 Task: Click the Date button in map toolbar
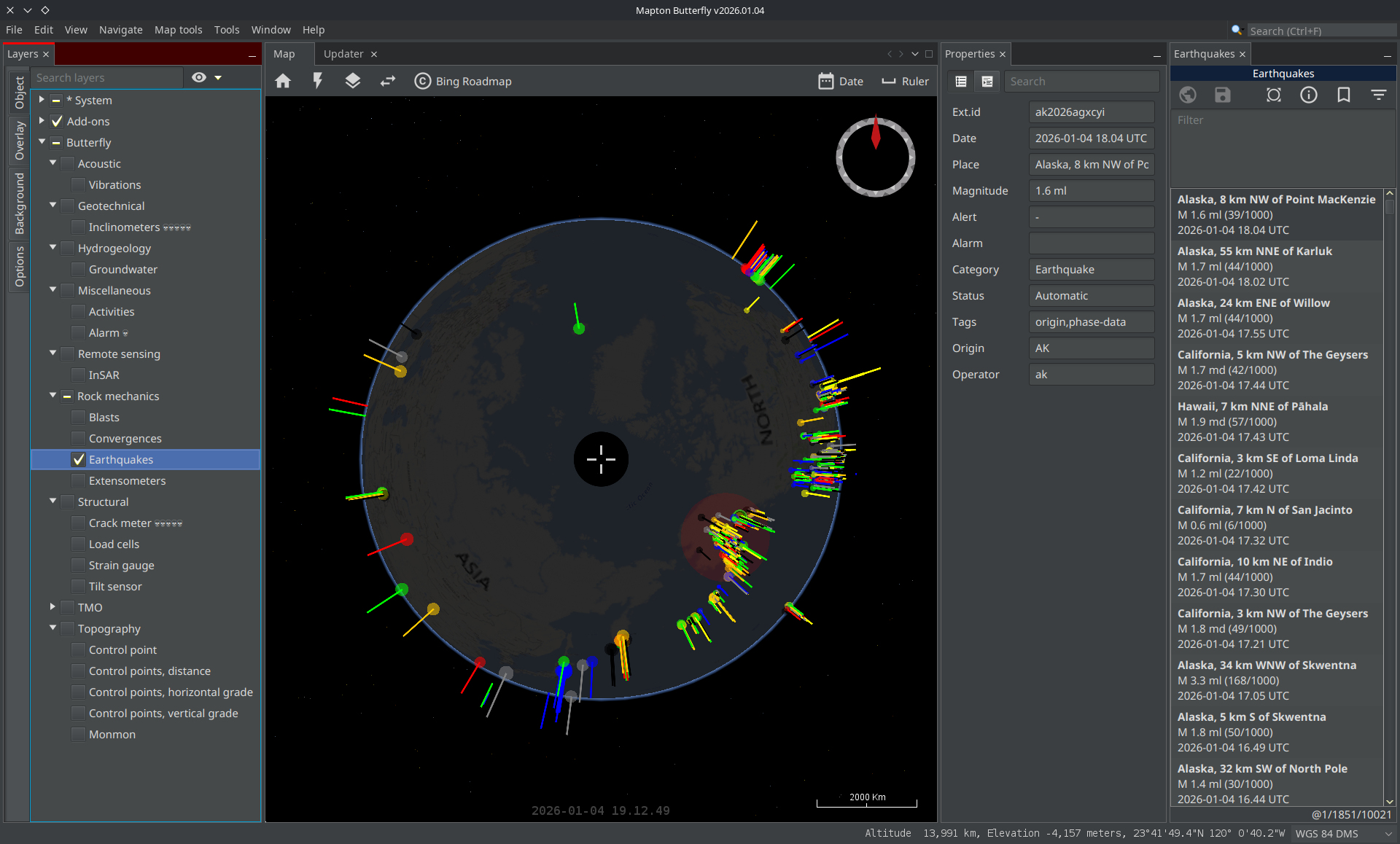[x=841, y=82]
